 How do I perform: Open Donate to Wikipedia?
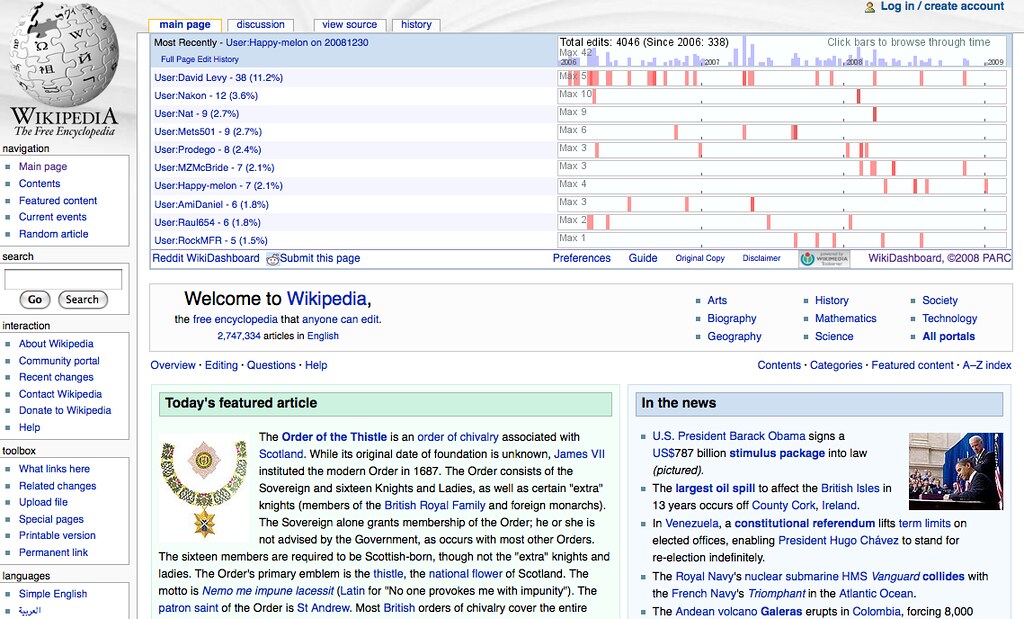(65, 411)
